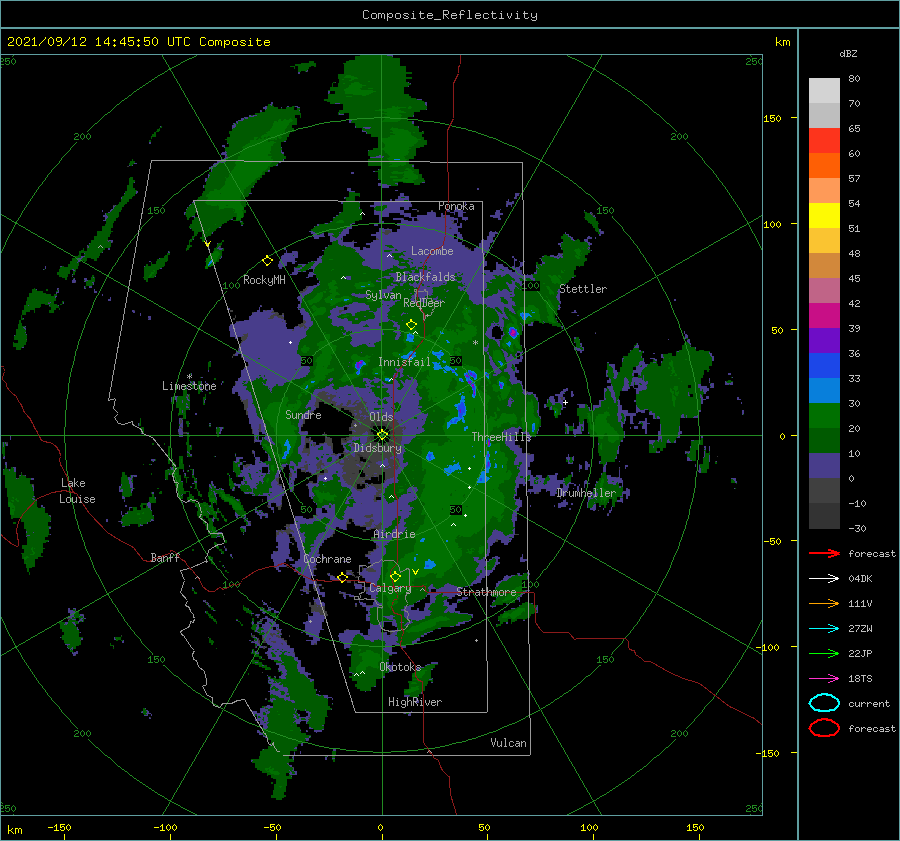Select the slate purple 0-10 dBZ swatch

[x=824, y=466]
